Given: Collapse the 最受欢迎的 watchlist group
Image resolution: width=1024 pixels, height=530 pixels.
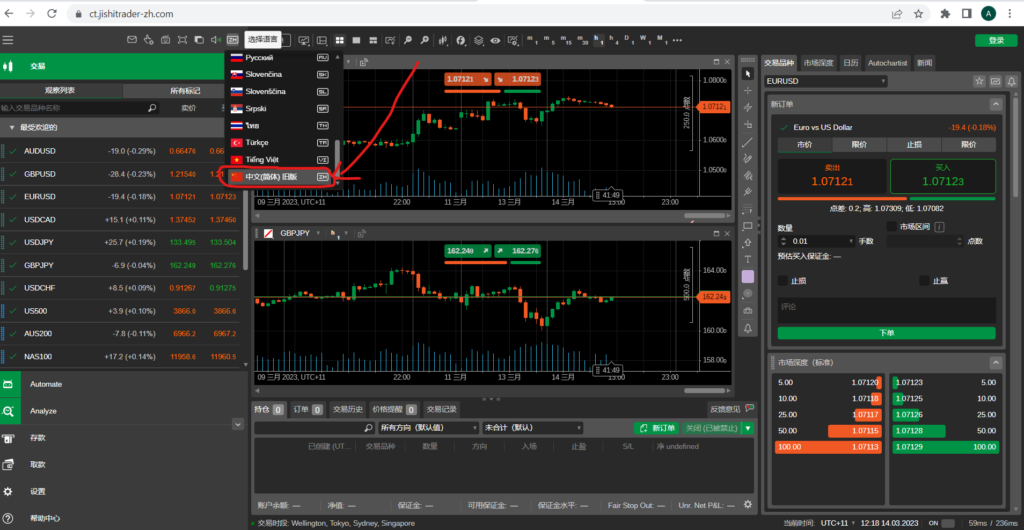Looking at the screenshot, I should (11, 128).
